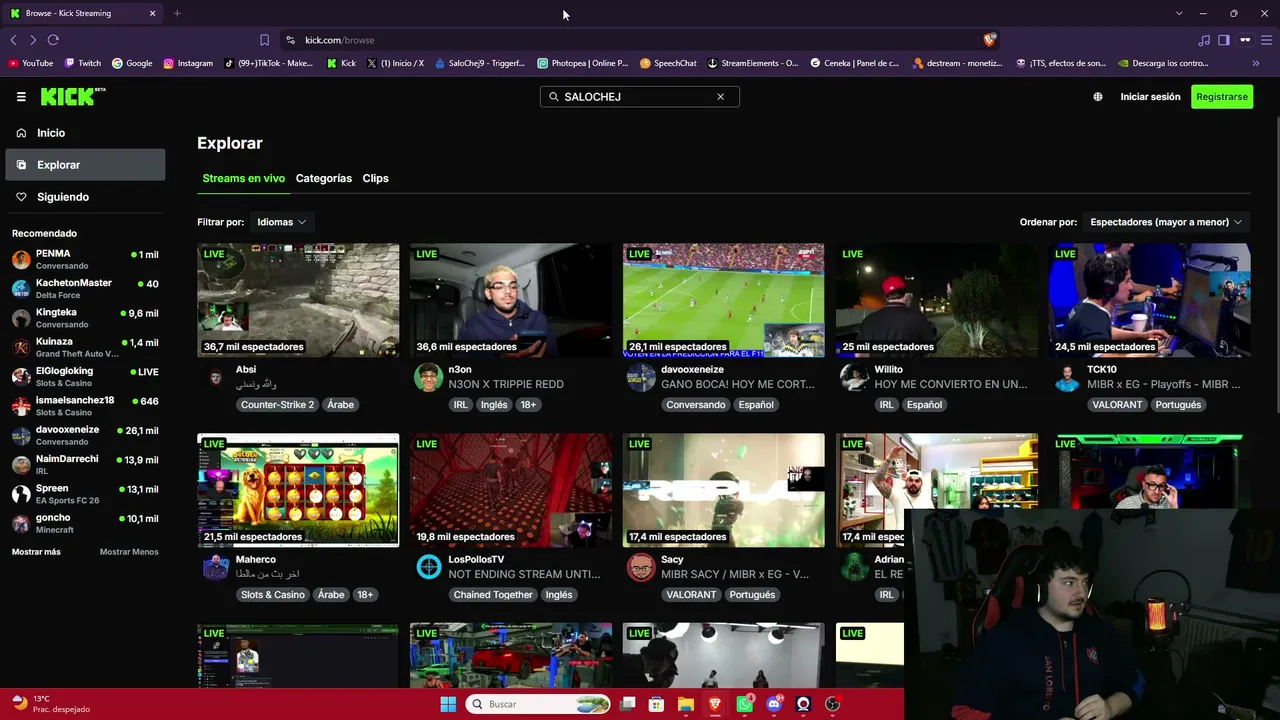Bookmark this page in address bar

tap(264, 40)
